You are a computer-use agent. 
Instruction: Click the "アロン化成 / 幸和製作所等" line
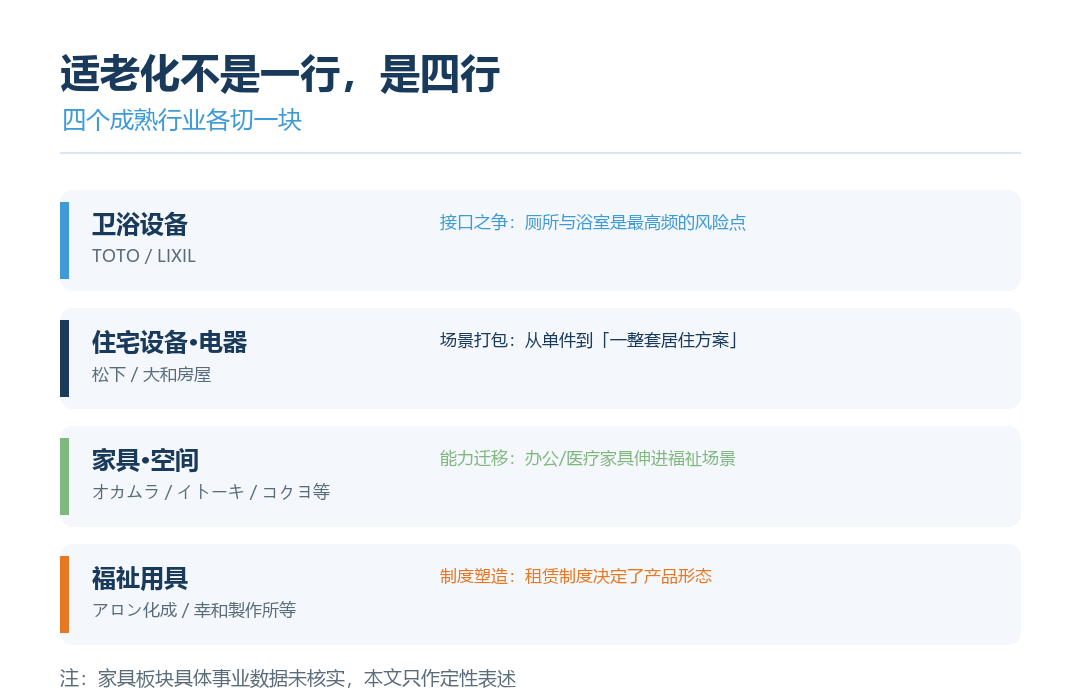[x=194, y=610]
